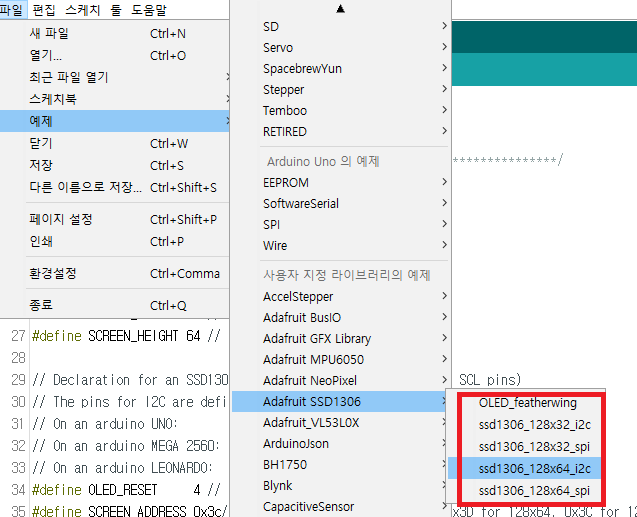
Task: Open SPI examples submenu
Action: pos(340,225)
